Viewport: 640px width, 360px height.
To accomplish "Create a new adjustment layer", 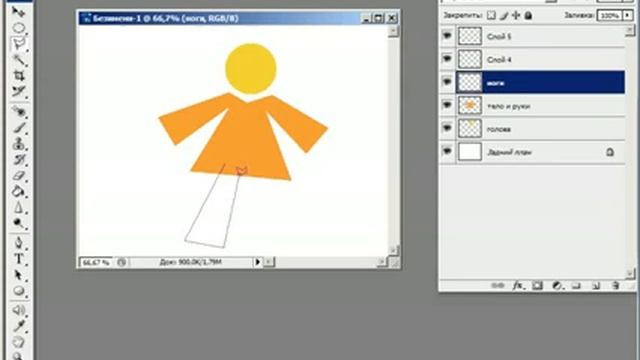I will 557,285.
